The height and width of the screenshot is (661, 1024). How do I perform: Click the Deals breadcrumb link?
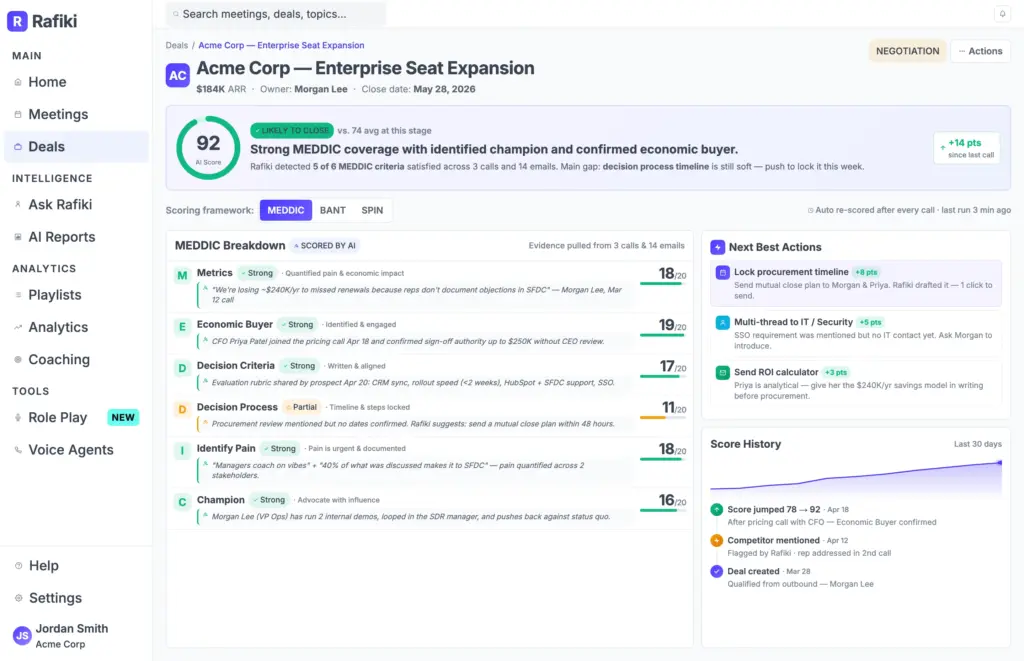point(176,45)
